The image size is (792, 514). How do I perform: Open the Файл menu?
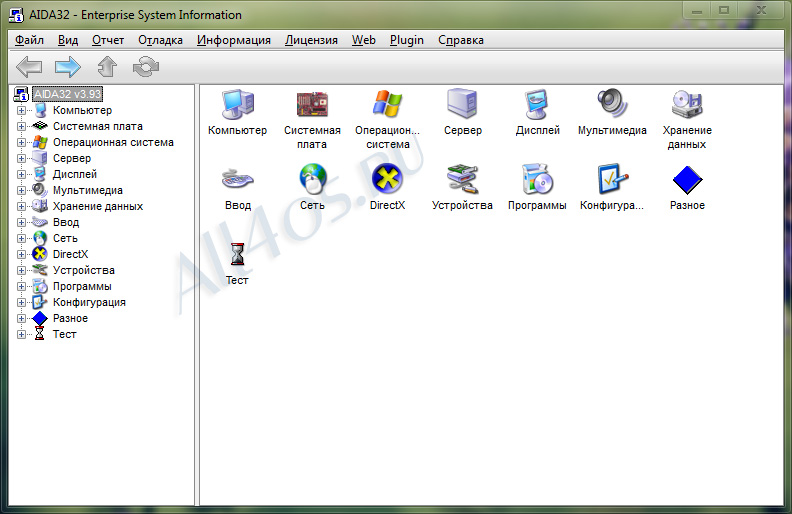point(29,40)
